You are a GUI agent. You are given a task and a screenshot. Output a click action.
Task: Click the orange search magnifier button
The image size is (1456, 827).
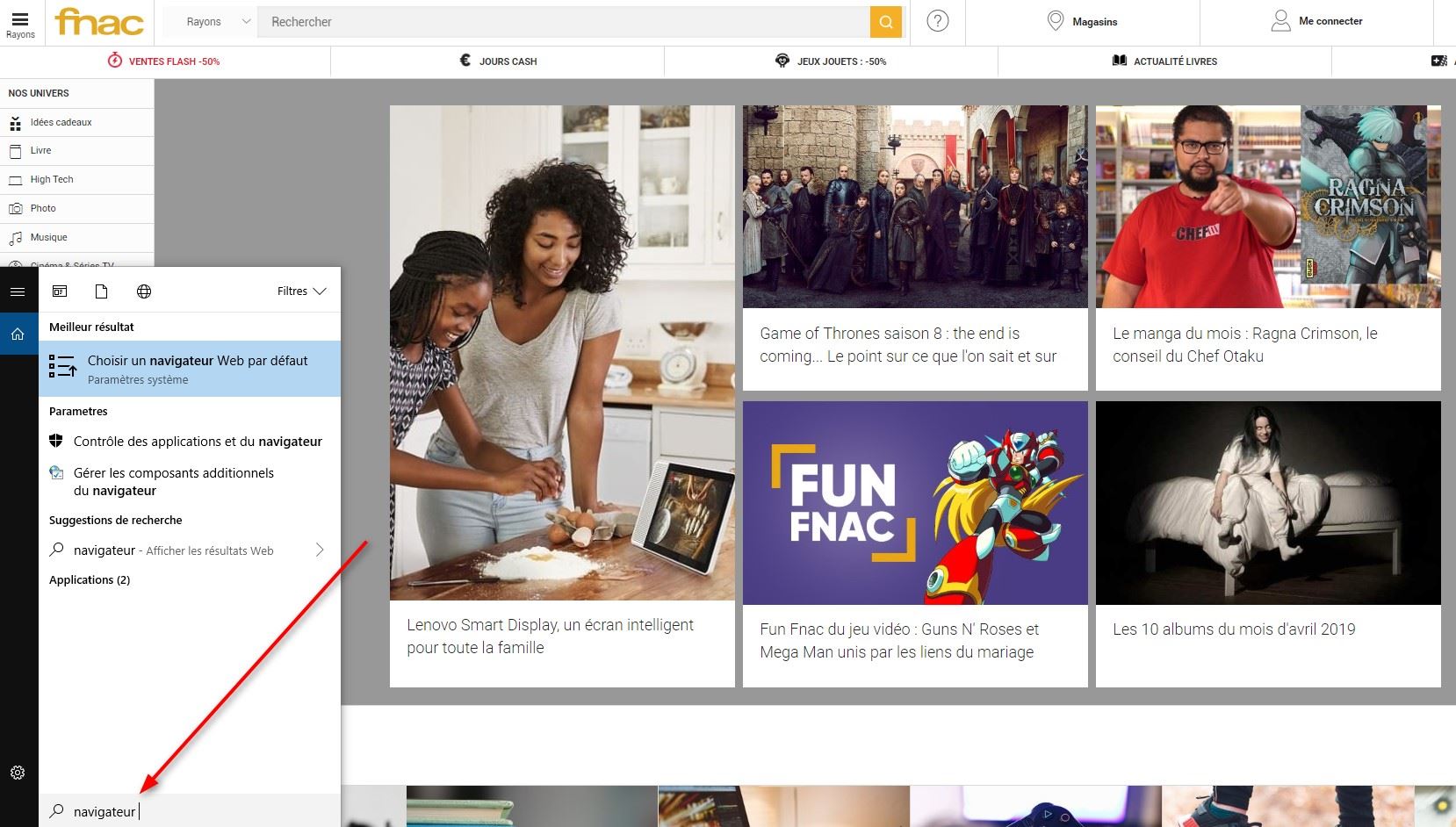[886, 22]
